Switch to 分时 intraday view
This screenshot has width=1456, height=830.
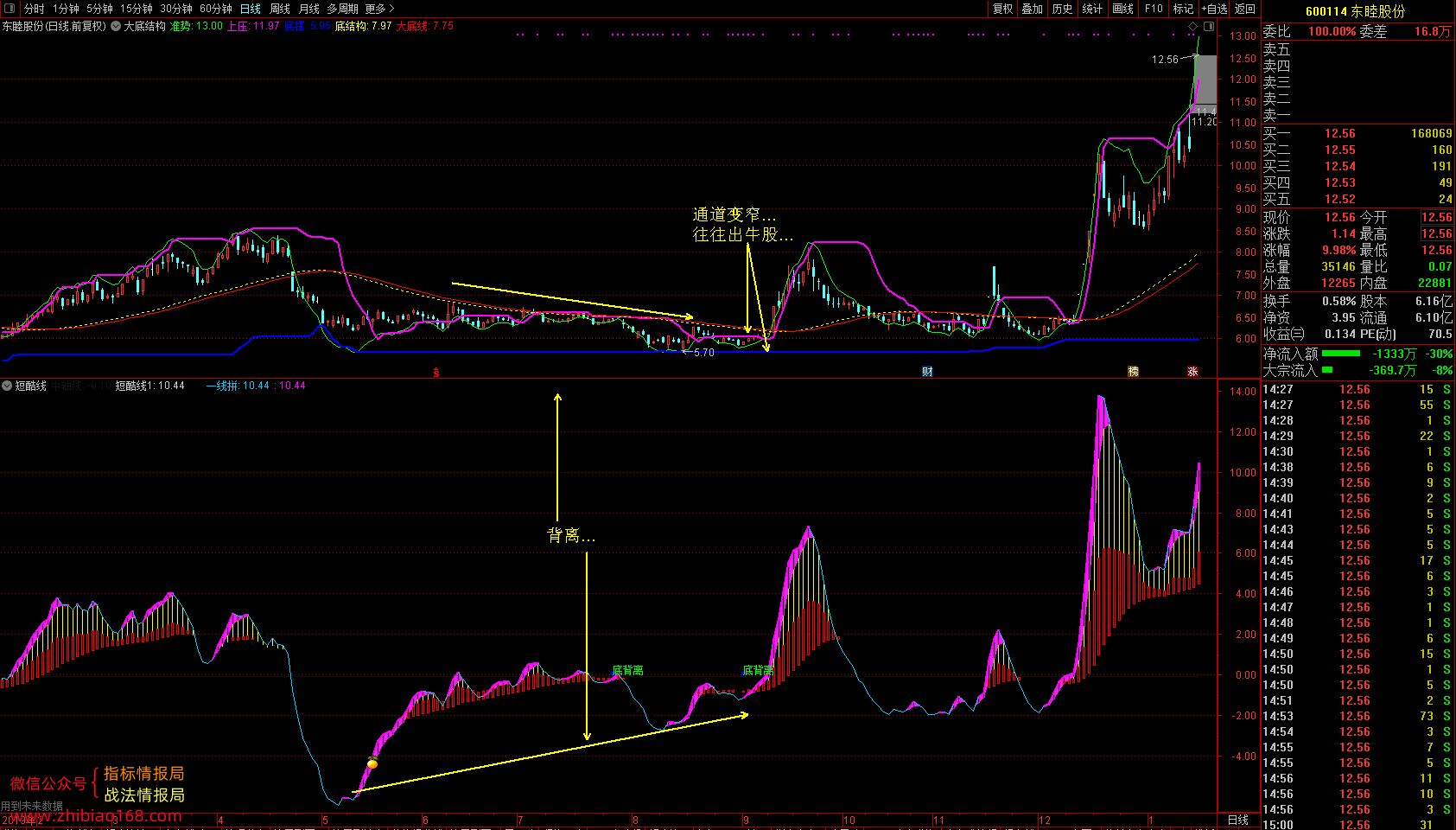click(34, 9)
